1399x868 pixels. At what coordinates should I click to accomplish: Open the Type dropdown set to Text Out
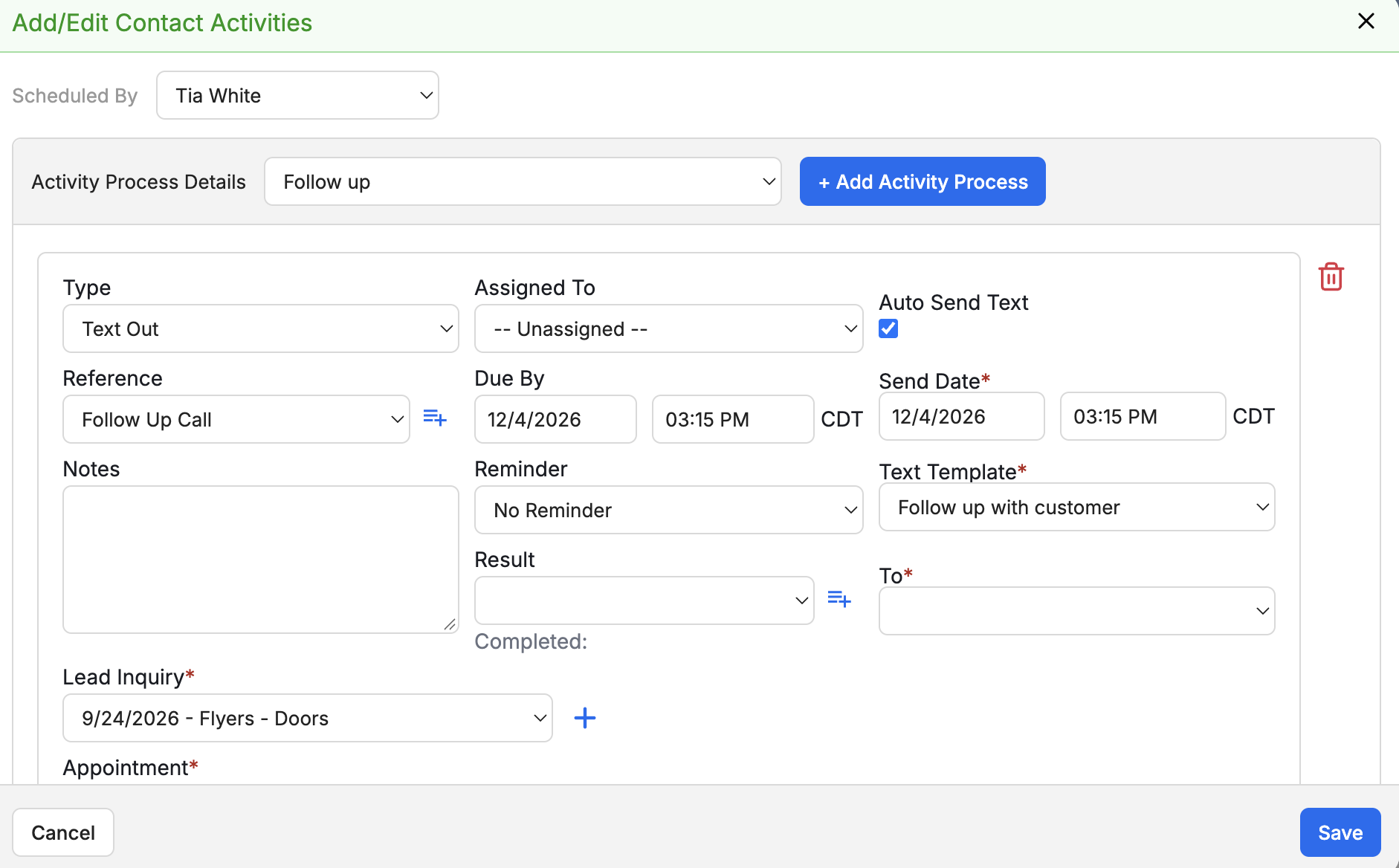coord(261,328)
